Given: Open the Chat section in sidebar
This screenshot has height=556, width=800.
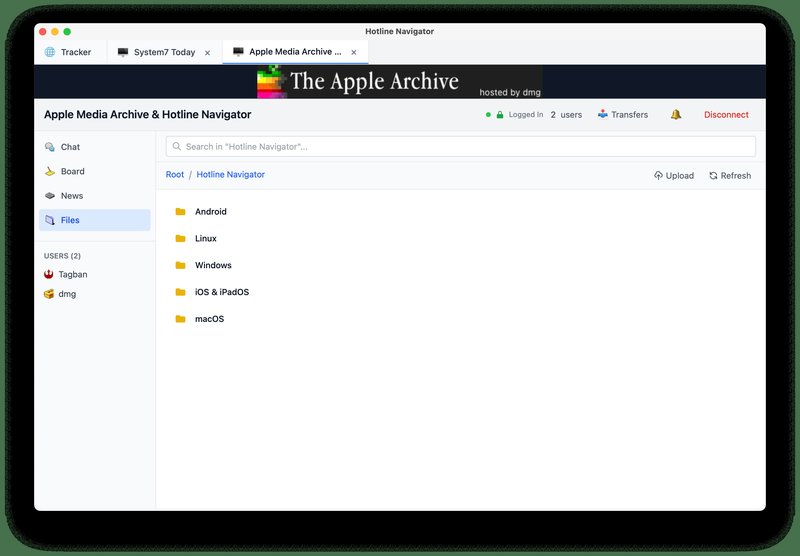Looking at the screenshot, I should click(x=94, y=147).
